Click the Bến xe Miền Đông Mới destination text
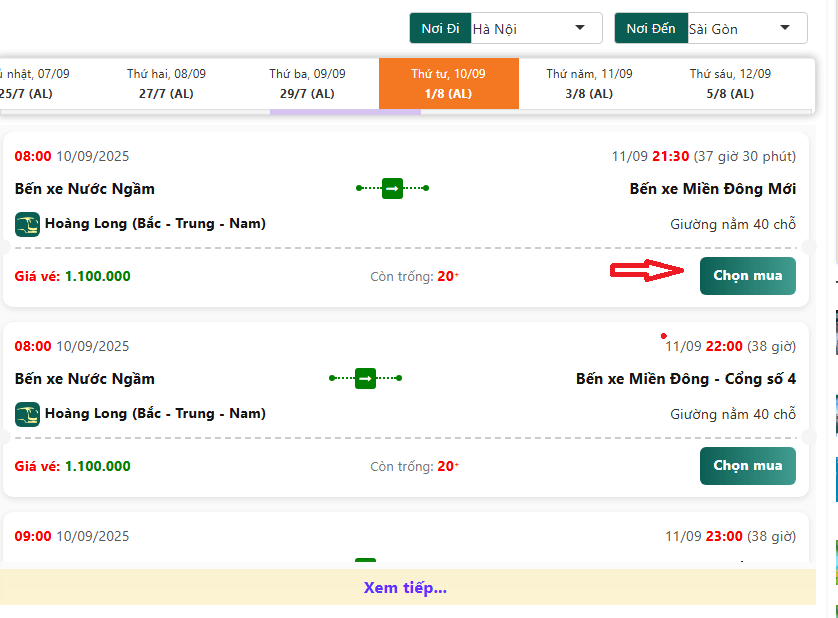 [712, 188]
